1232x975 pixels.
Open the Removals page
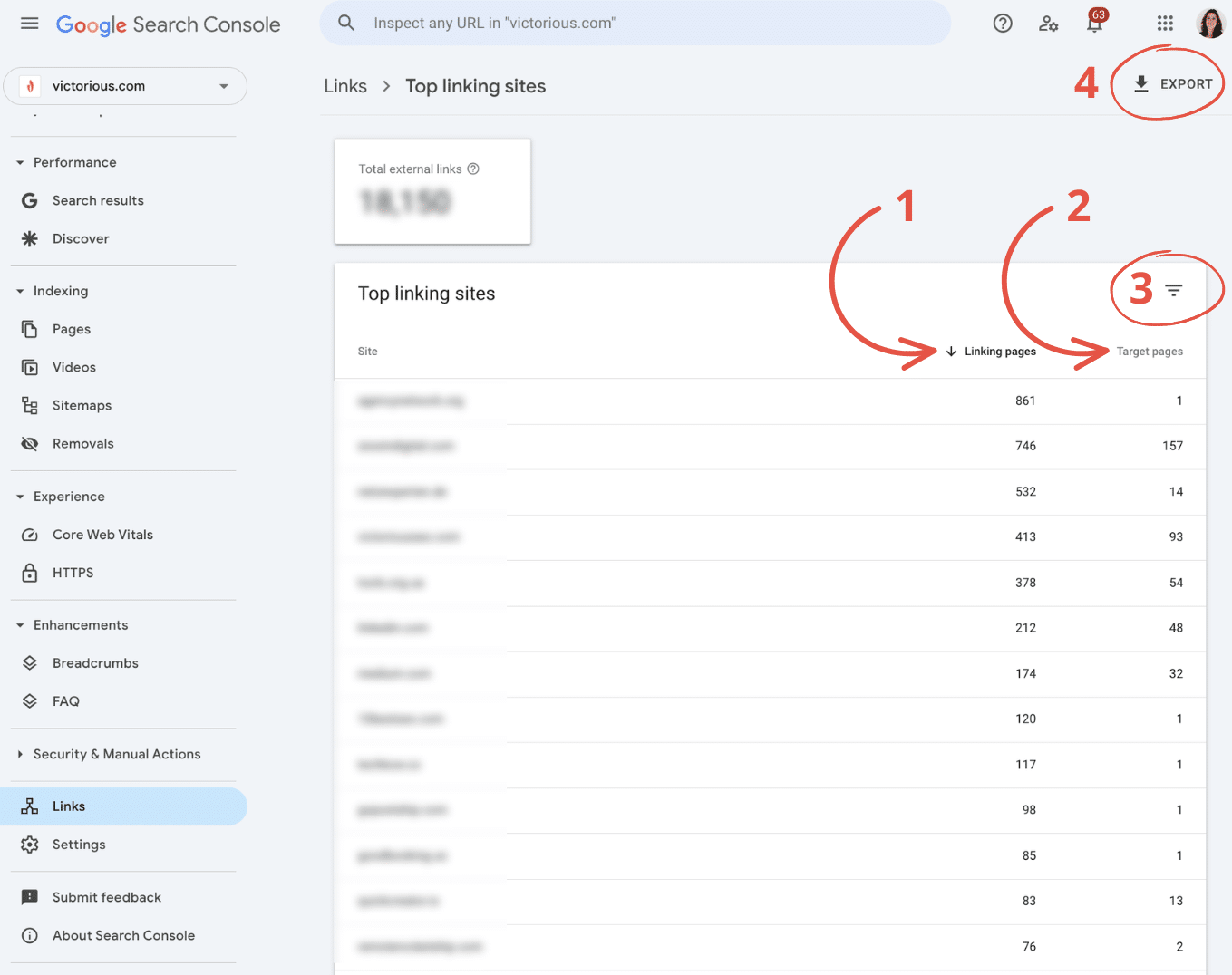click(83, 443)
